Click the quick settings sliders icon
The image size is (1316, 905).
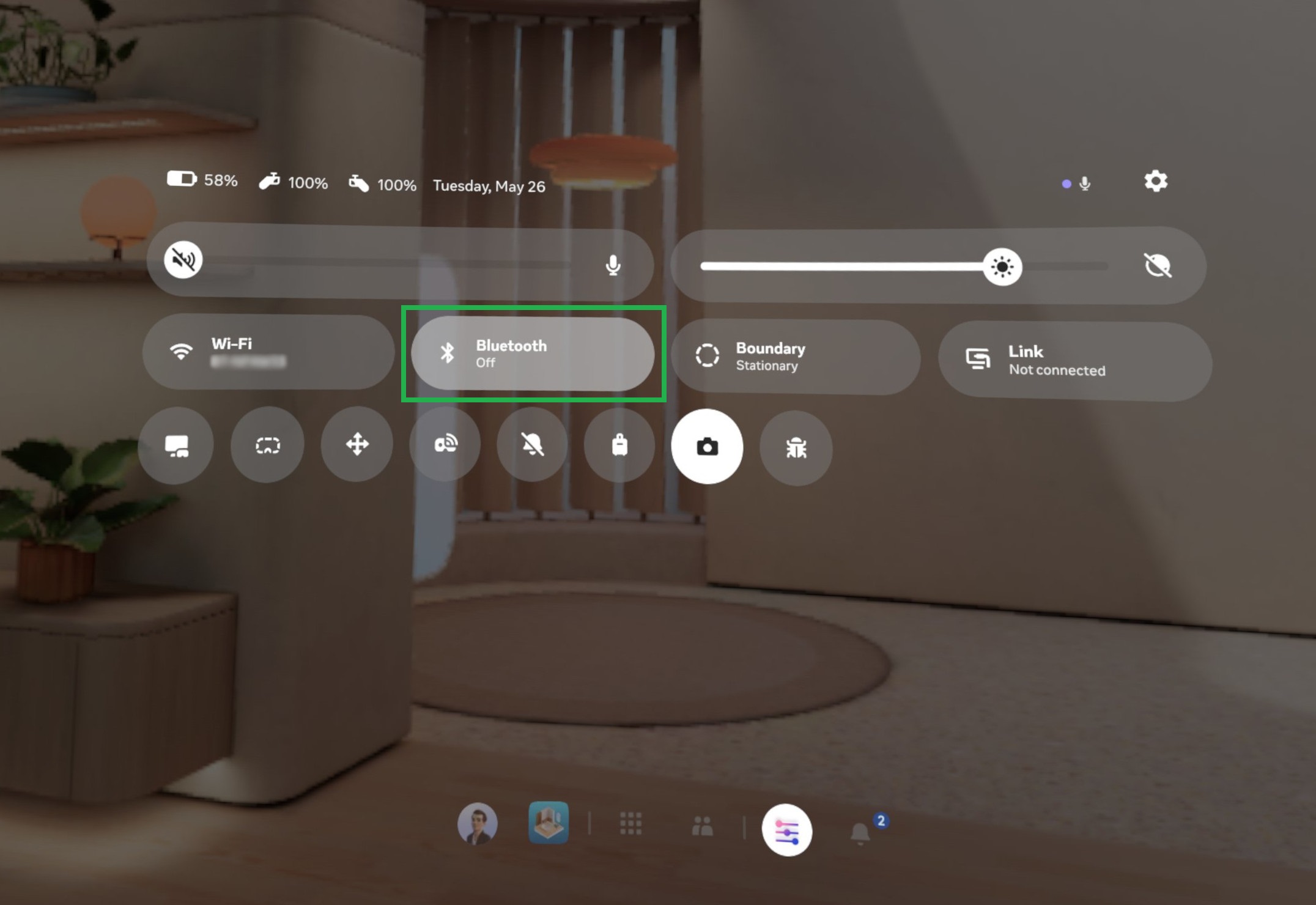pos(787,830)
